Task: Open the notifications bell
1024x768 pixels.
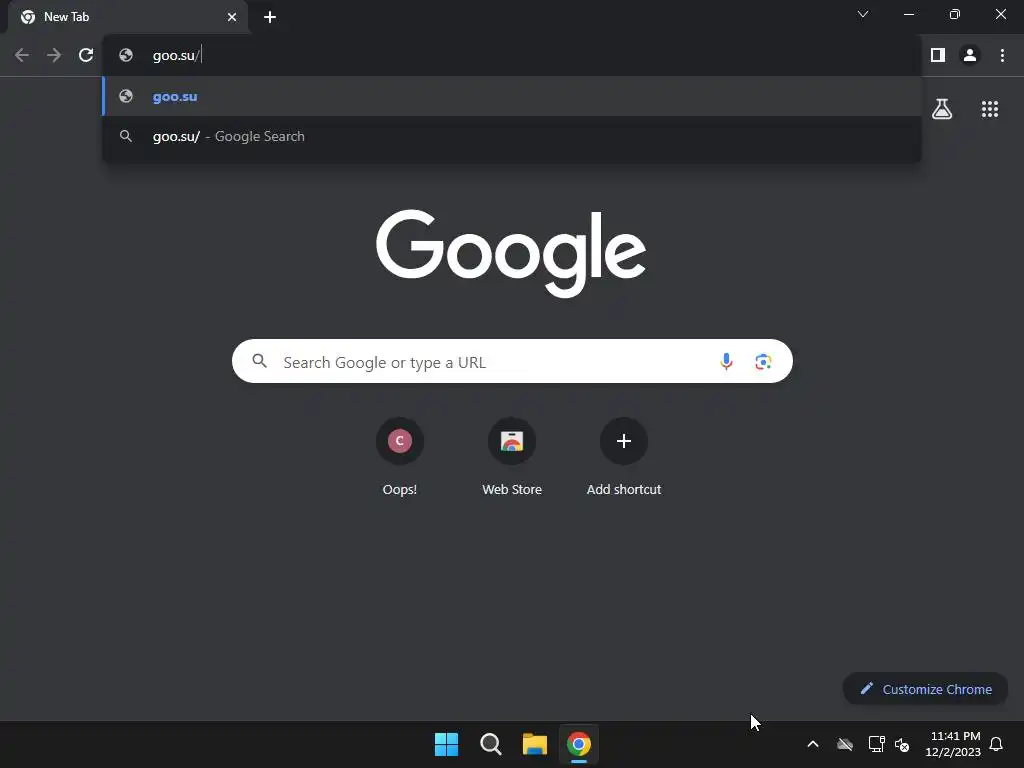Action: 996,744
